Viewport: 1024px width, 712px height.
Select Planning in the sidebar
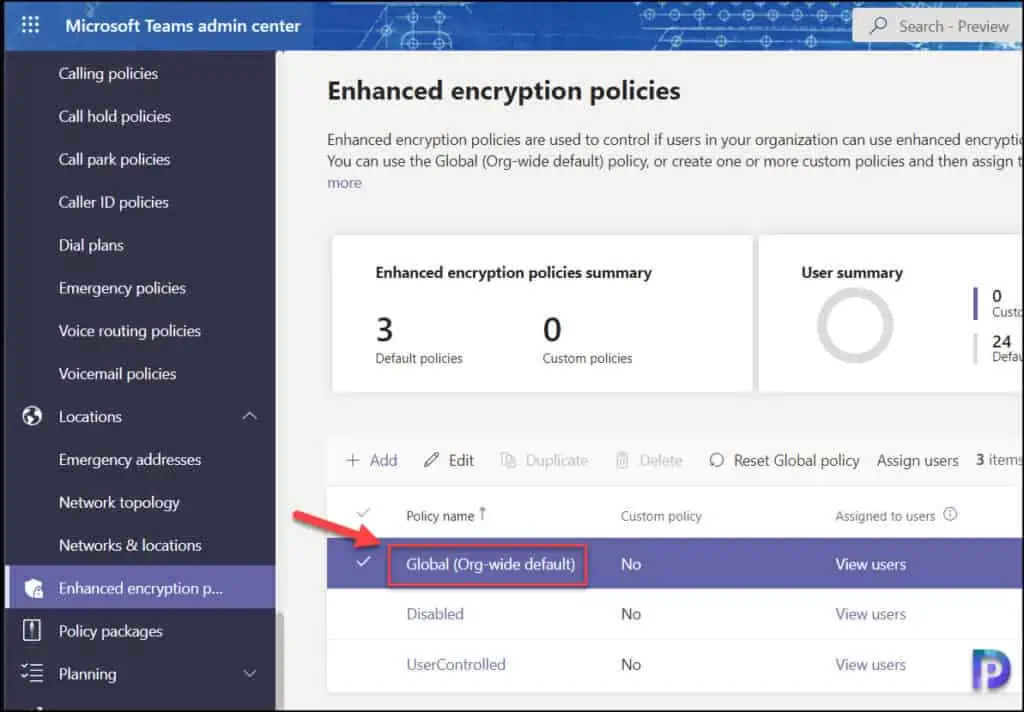click(88, 674)
